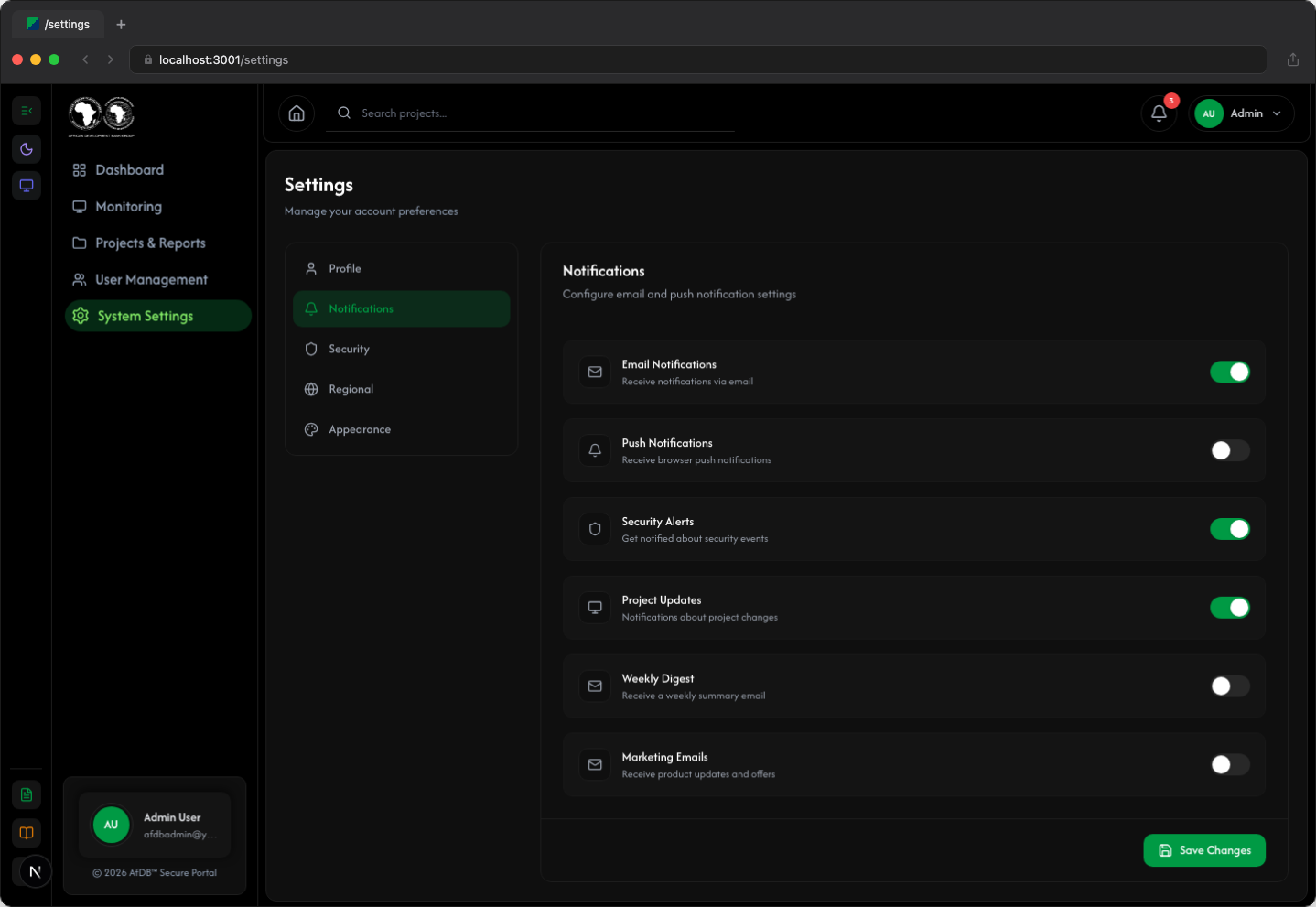
Task: Click the Save Changes button
Action: (1204, 850)
